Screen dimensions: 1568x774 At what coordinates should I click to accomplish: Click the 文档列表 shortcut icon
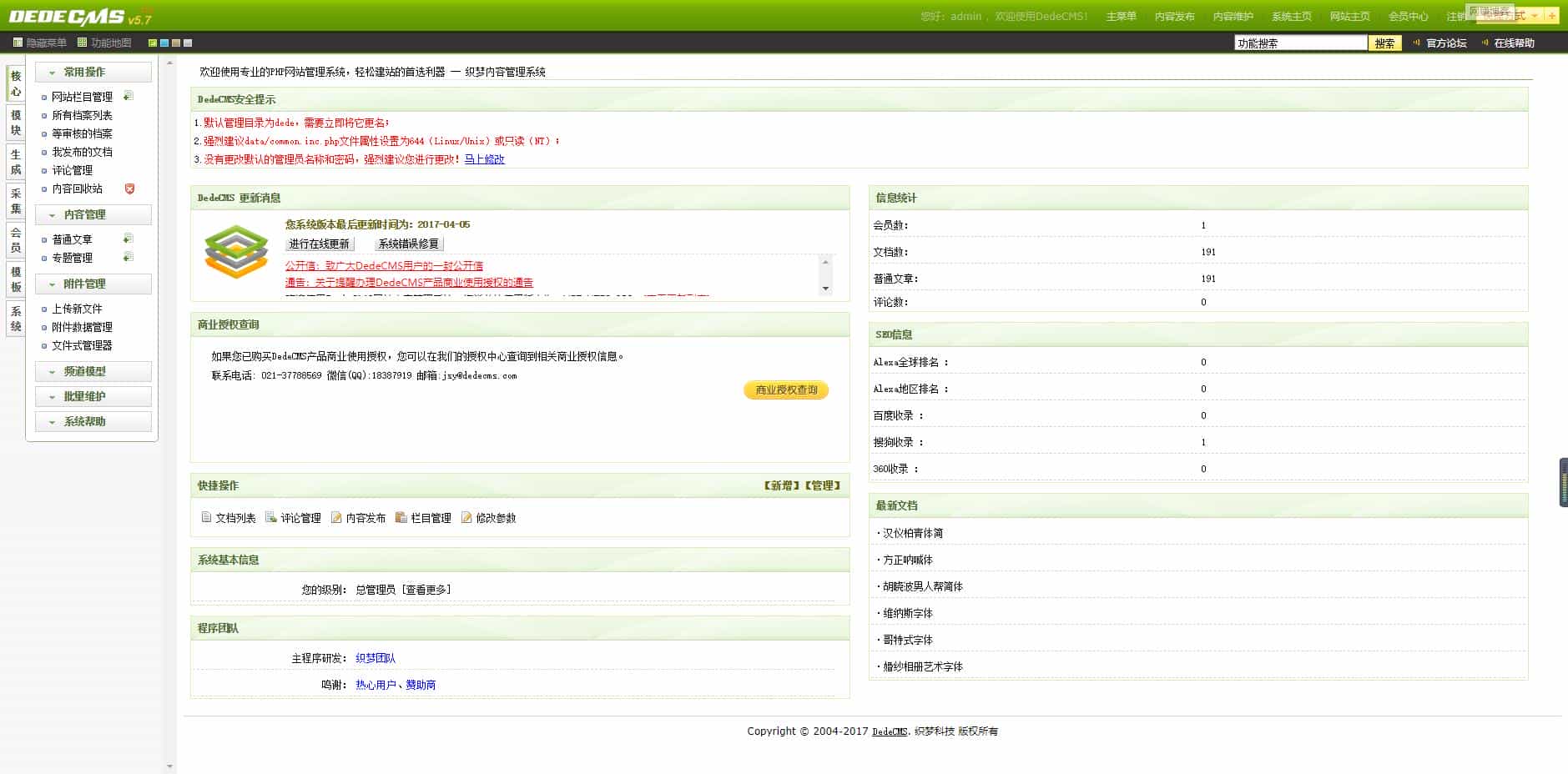click(x=206, y=517)
